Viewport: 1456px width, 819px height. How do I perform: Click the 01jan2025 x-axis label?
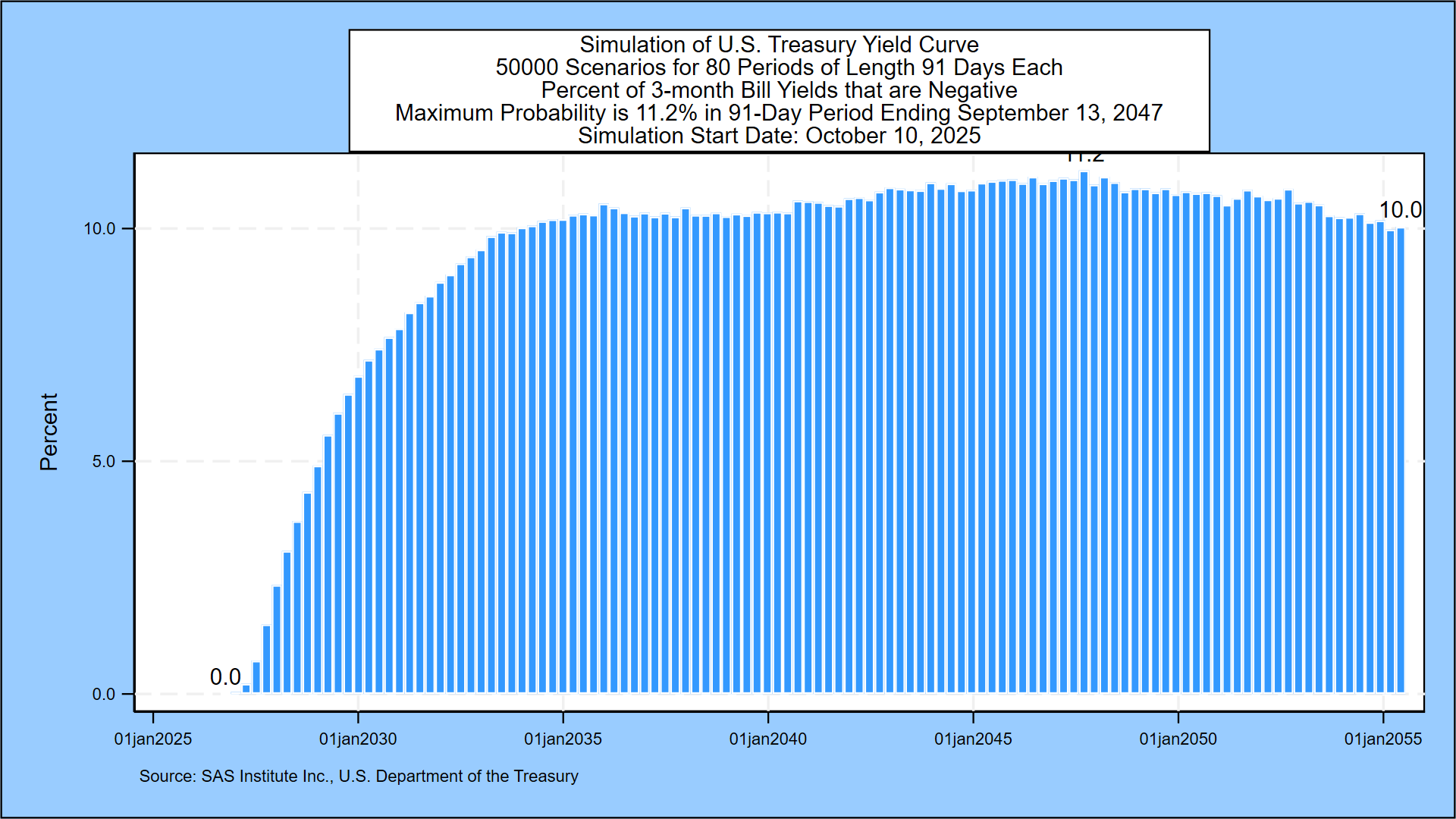point(153,739)
